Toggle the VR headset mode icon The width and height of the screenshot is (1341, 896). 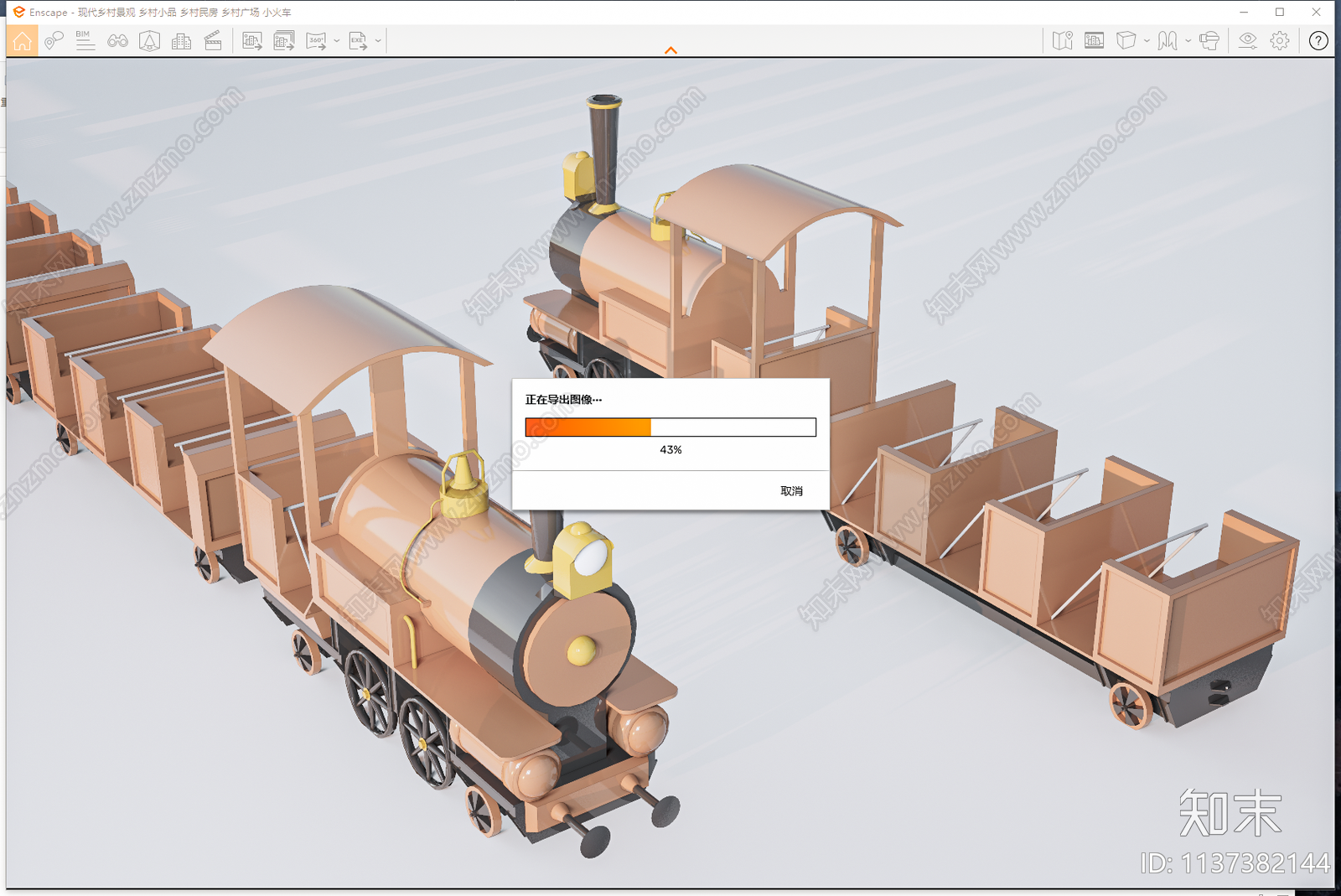(x=1209, y=40)
